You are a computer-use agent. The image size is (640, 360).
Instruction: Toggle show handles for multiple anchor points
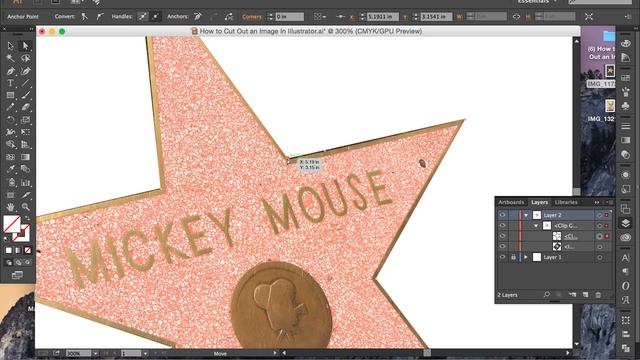click(x=142, y=17)
